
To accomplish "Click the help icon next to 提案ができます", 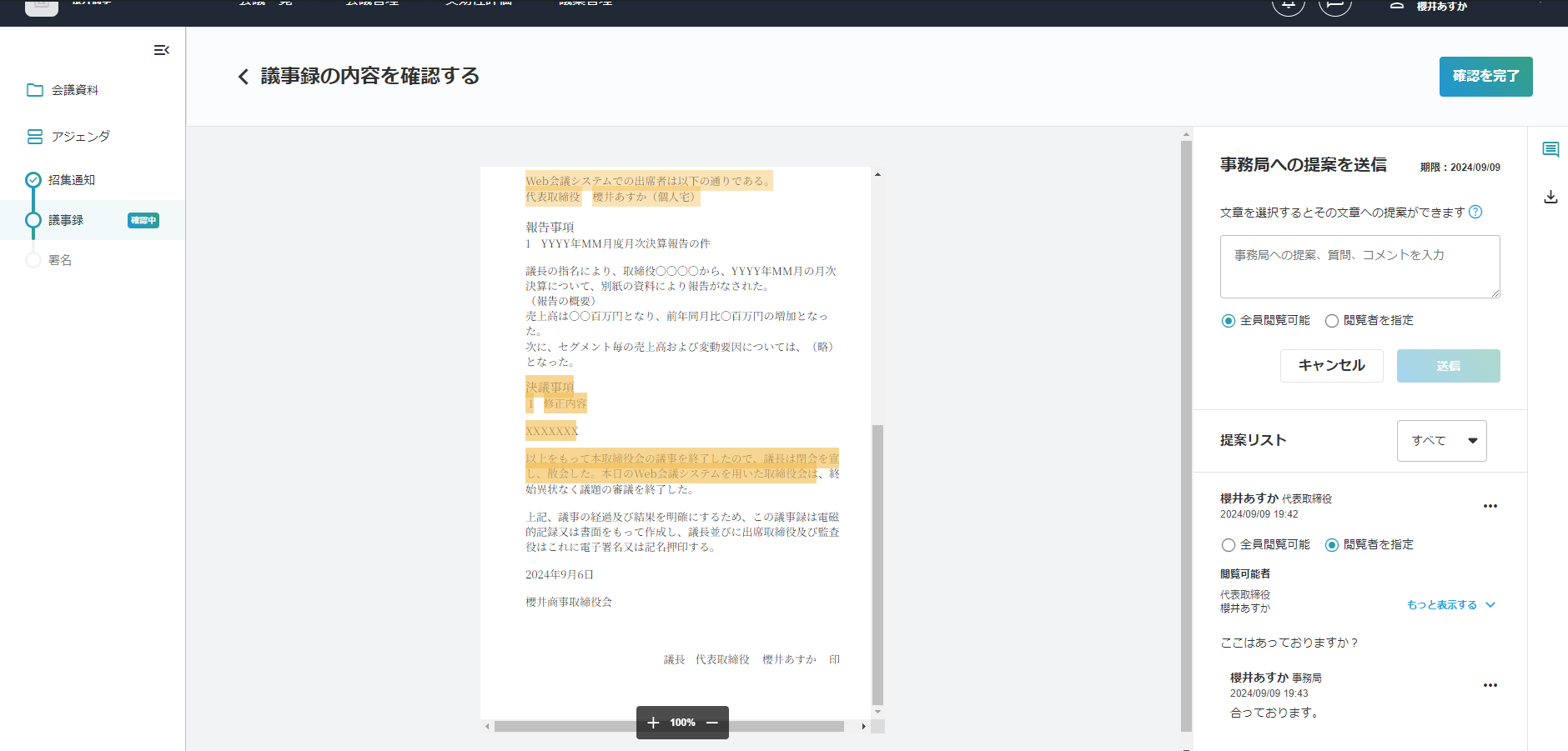I will point(1475,212).
